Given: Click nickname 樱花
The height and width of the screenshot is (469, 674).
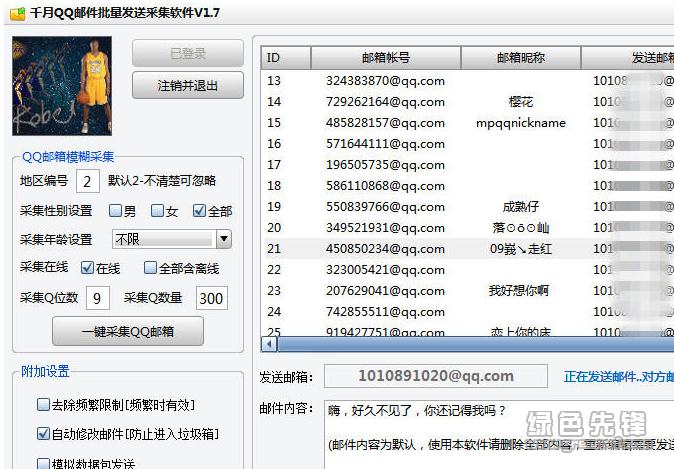Looking at the screenshot, I should [521, 102].
